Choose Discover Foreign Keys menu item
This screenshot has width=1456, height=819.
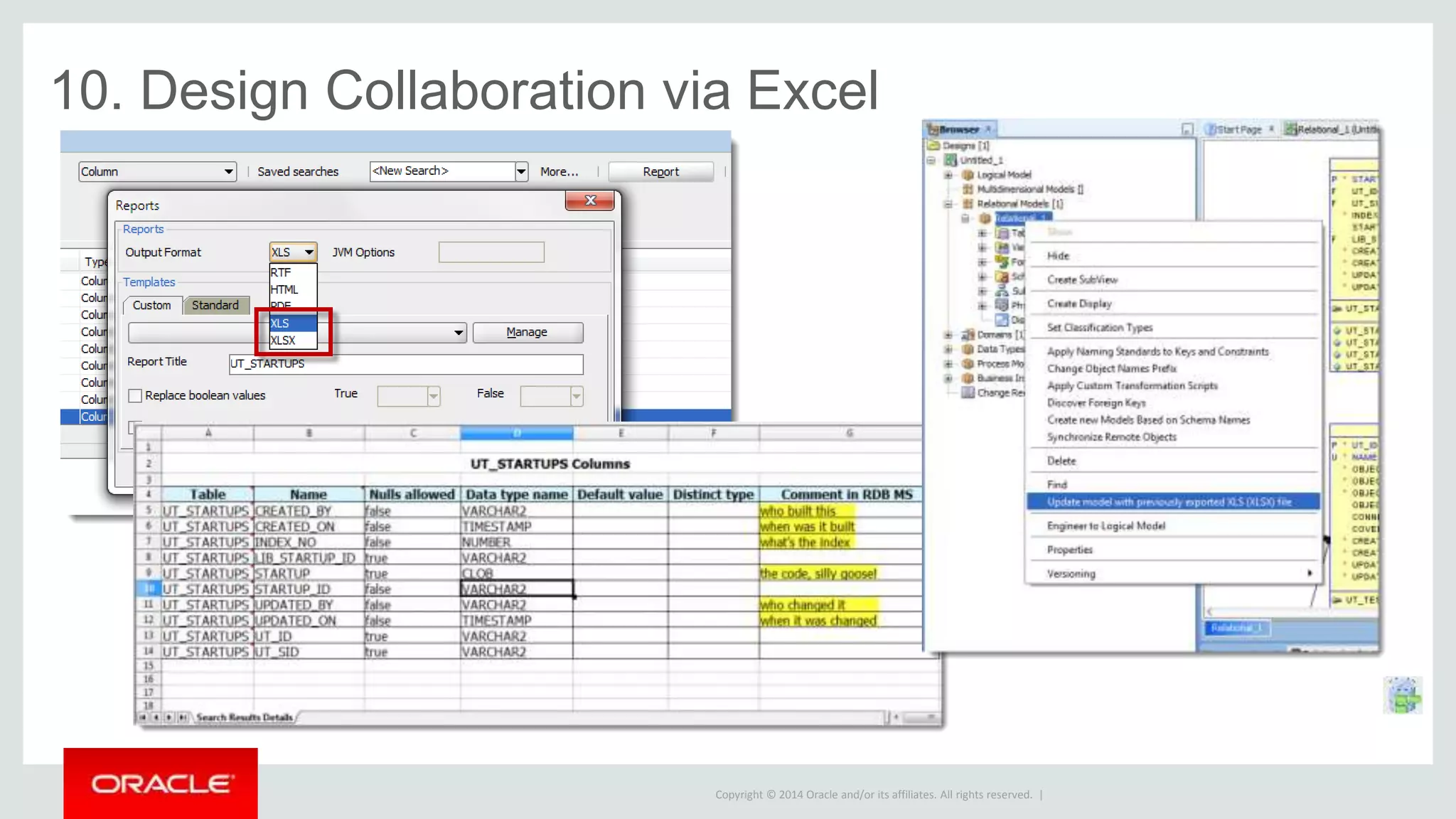(1096, 403)
